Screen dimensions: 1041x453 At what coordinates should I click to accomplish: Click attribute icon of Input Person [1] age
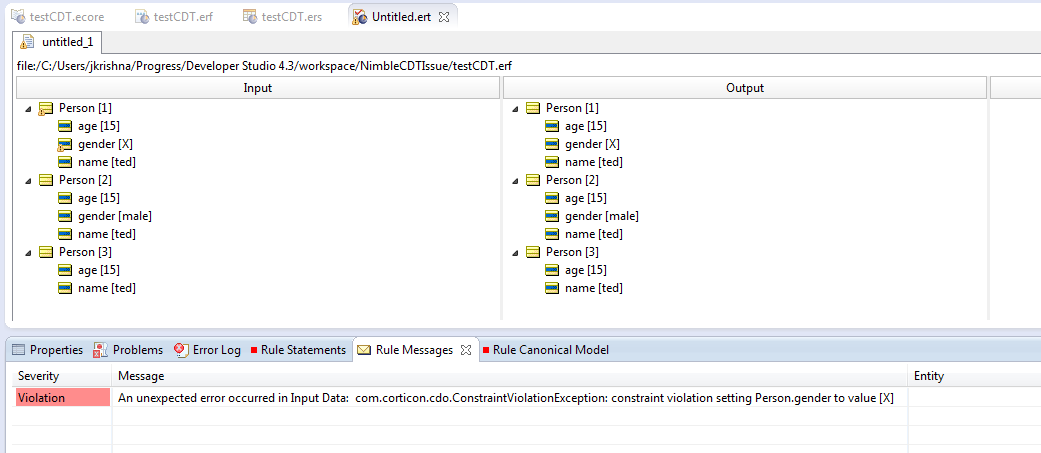[x=64, y=126]
